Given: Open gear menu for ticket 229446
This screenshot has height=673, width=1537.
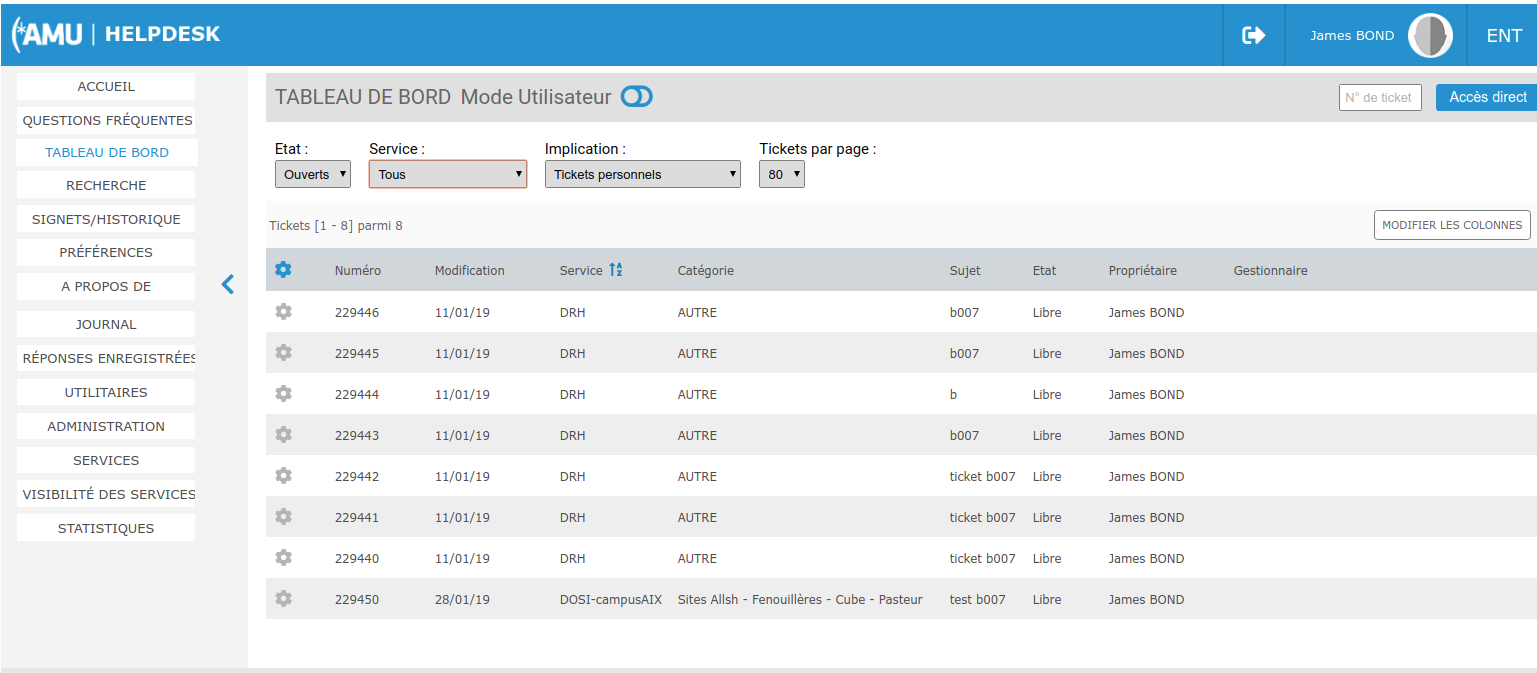Looking at the screenshot, I should 283,312.
